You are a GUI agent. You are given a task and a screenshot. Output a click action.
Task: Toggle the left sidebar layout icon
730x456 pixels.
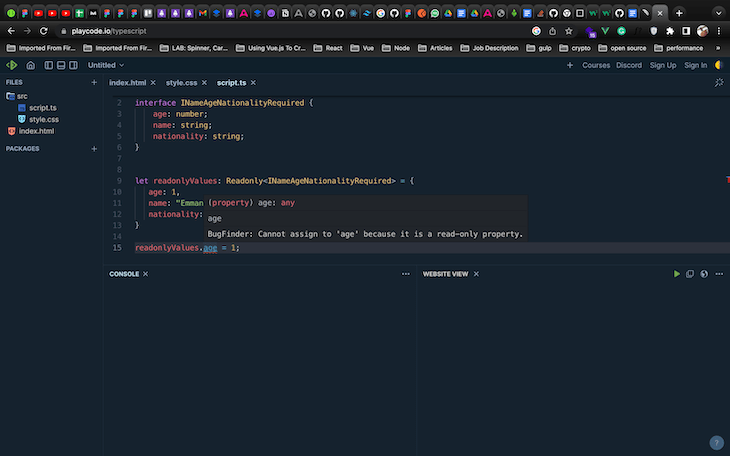click(48, 65)
